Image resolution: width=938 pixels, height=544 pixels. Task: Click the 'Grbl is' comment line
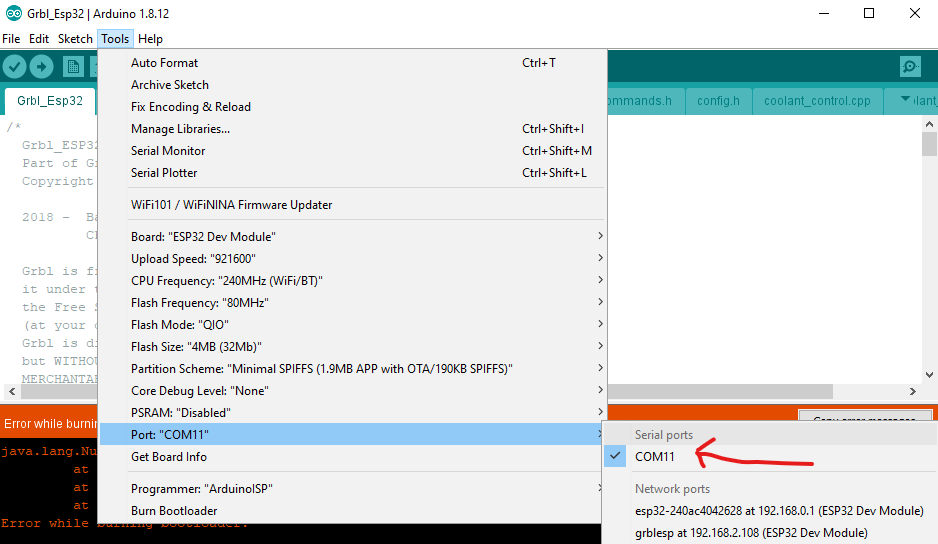click(x=59, y=271)
